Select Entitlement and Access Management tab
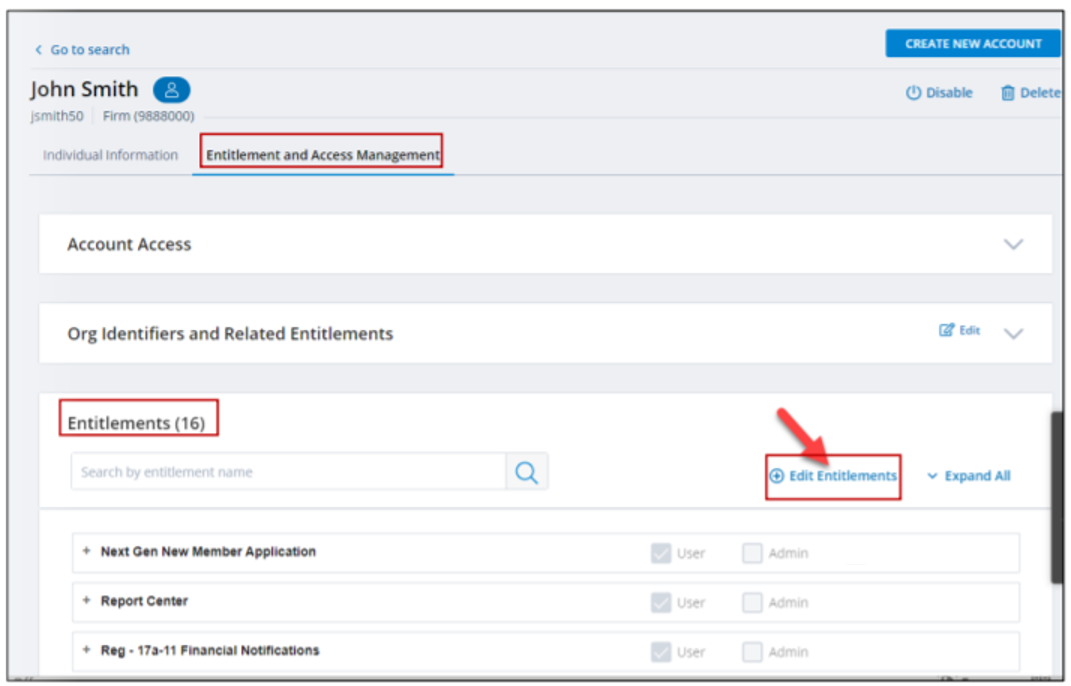Viewport: 1071px width, 686px height. [x=322, y=155]
